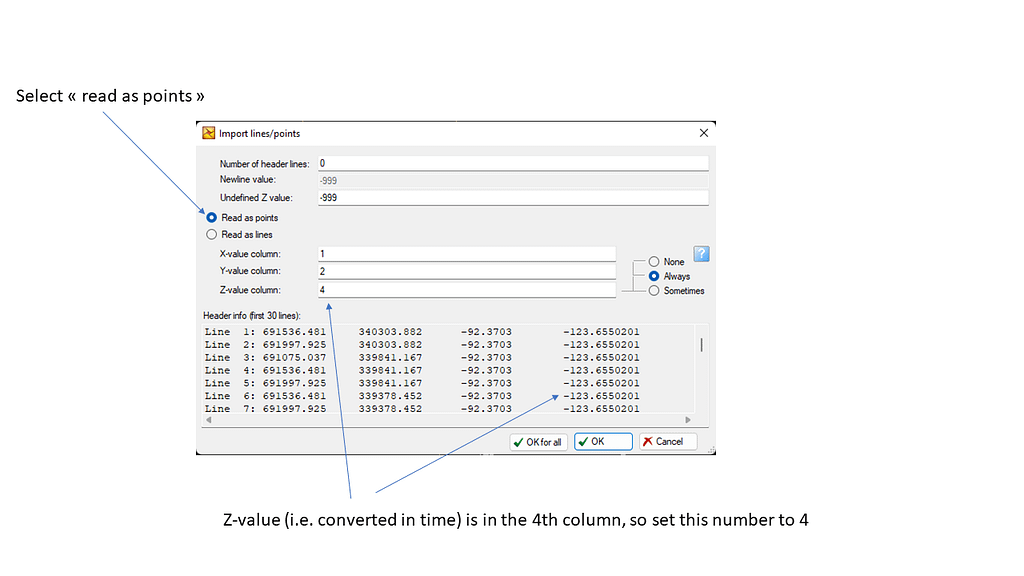Click Line 1 in header info preview
Screen dimensions: 1024x576
pos(422,332)
